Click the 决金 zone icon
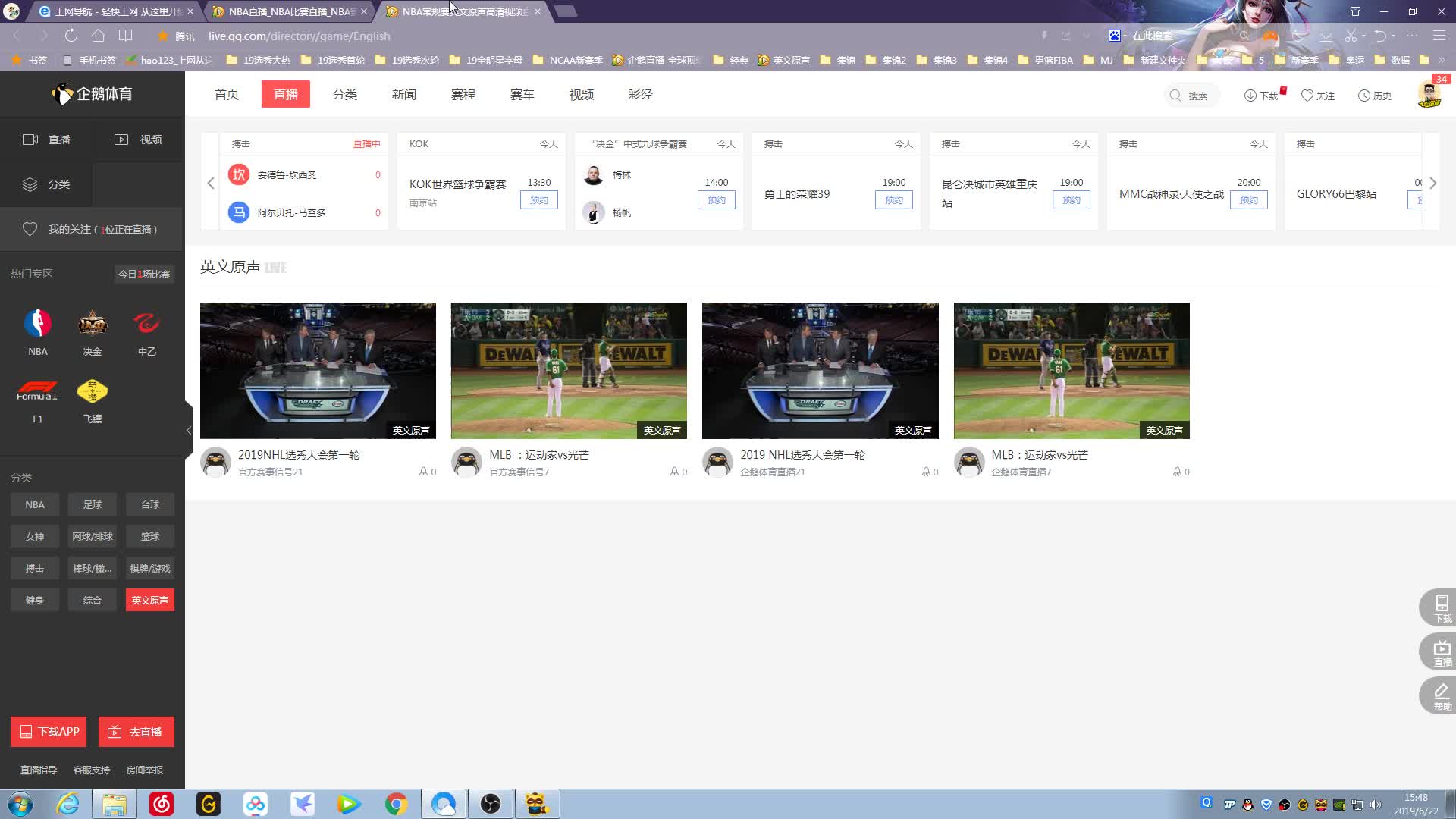 92,324
